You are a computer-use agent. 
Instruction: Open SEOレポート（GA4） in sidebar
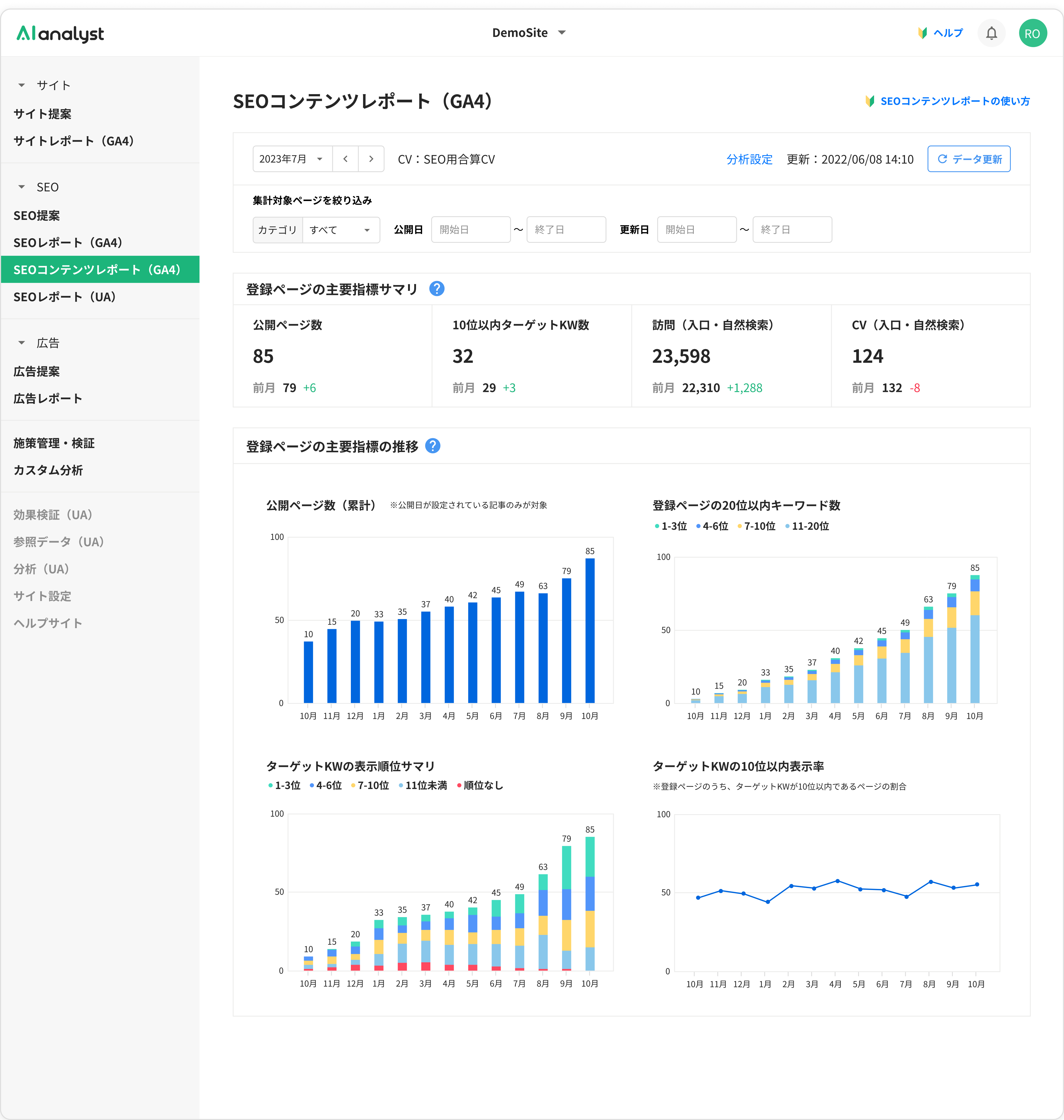[68, 243]
